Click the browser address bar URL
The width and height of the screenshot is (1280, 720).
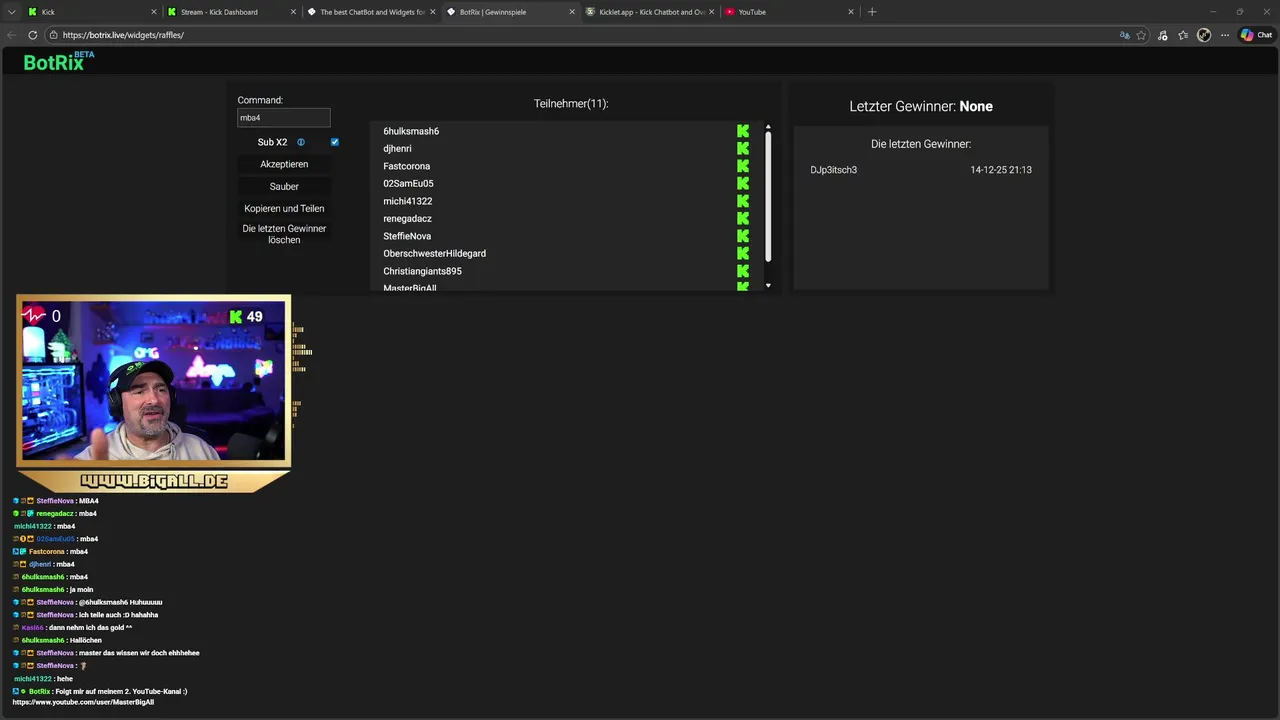click(x=123, y=35)
